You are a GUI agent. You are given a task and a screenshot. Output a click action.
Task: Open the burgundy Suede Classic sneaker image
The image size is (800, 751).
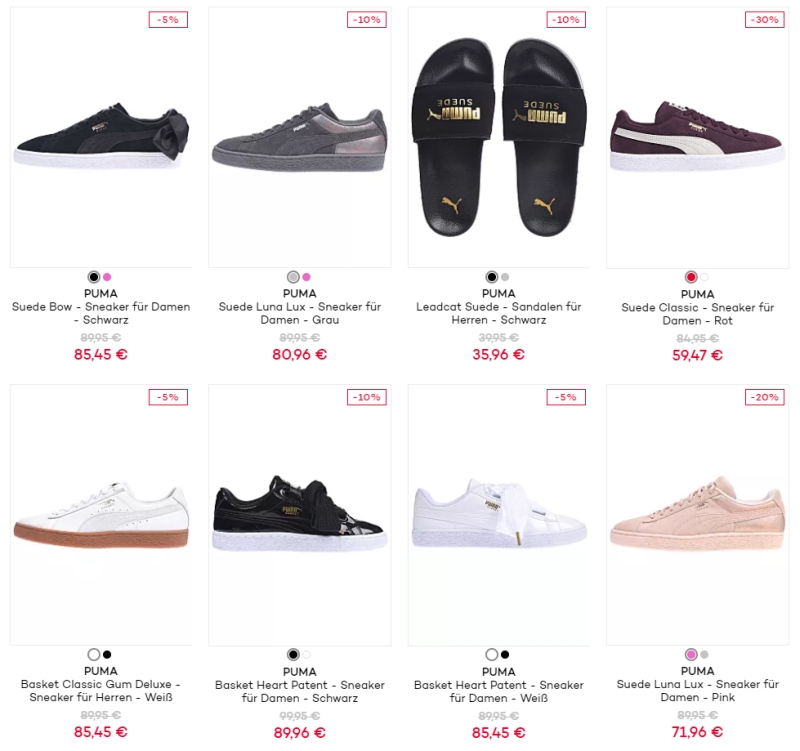(697, 137)
